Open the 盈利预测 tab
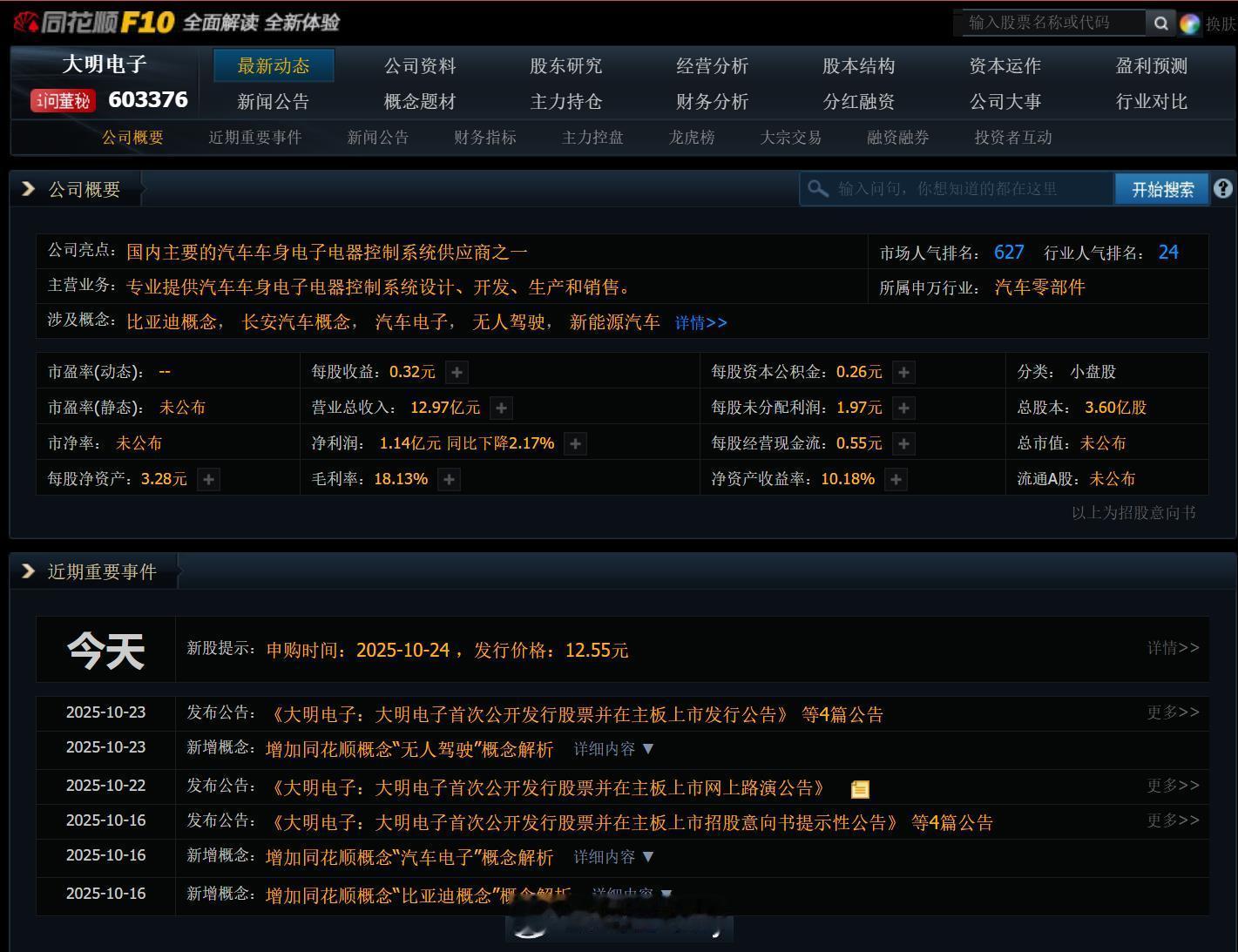Viewport: 1238px width, 952px height. tap(1152, 65)
